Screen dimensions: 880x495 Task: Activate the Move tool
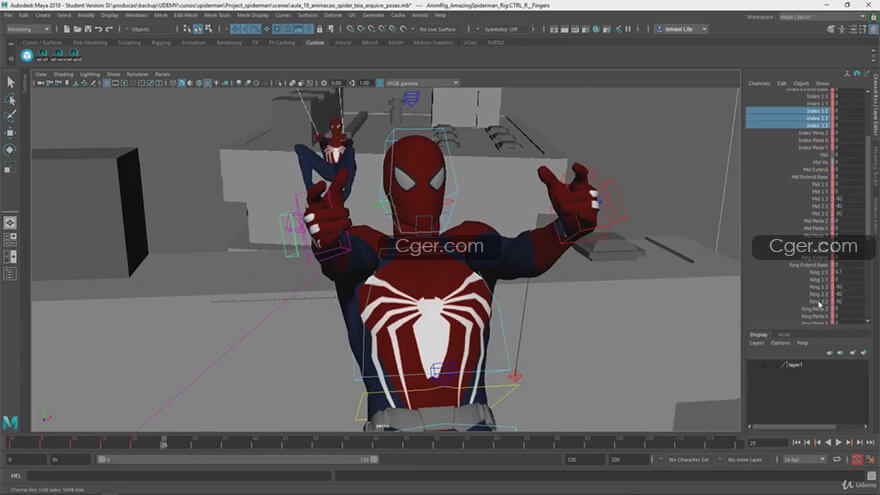click(10, 133)
